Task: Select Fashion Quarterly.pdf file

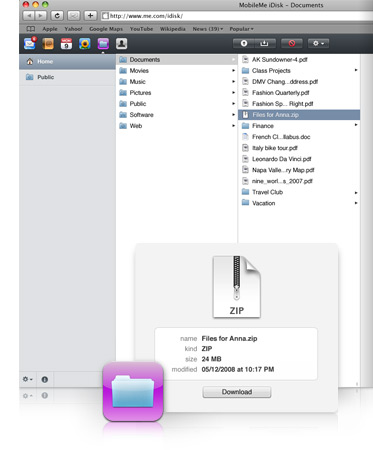Action: [x=299, y=93]
